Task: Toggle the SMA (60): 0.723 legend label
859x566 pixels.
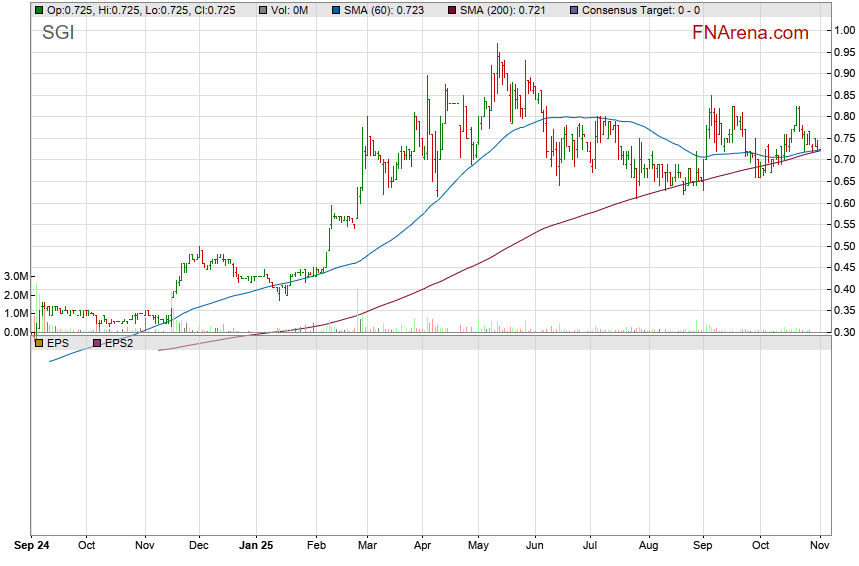Action: [x=379, y=10]
